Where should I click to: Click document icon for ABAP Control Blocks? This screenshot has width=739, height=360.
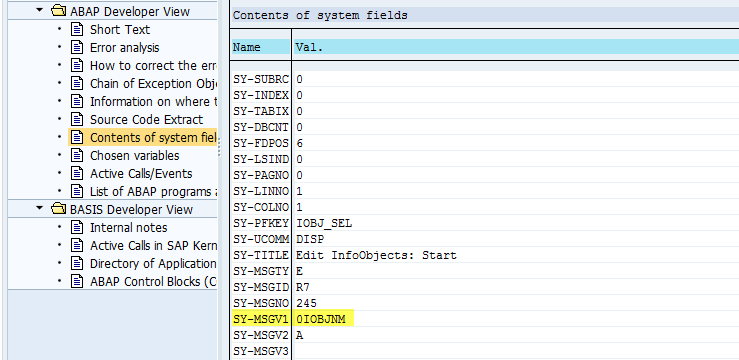coord(76,281)
